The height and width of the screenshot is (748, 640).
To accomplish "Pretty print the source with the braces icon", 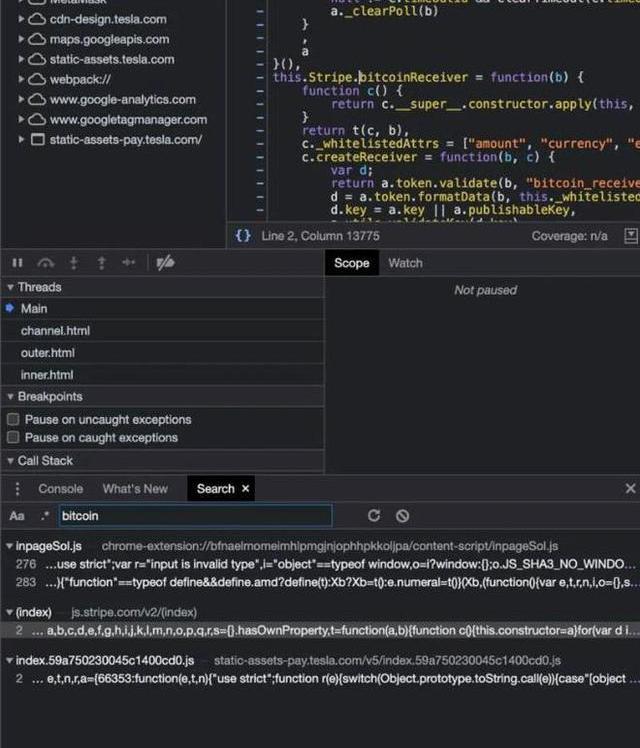I will [x=243, y=236].
